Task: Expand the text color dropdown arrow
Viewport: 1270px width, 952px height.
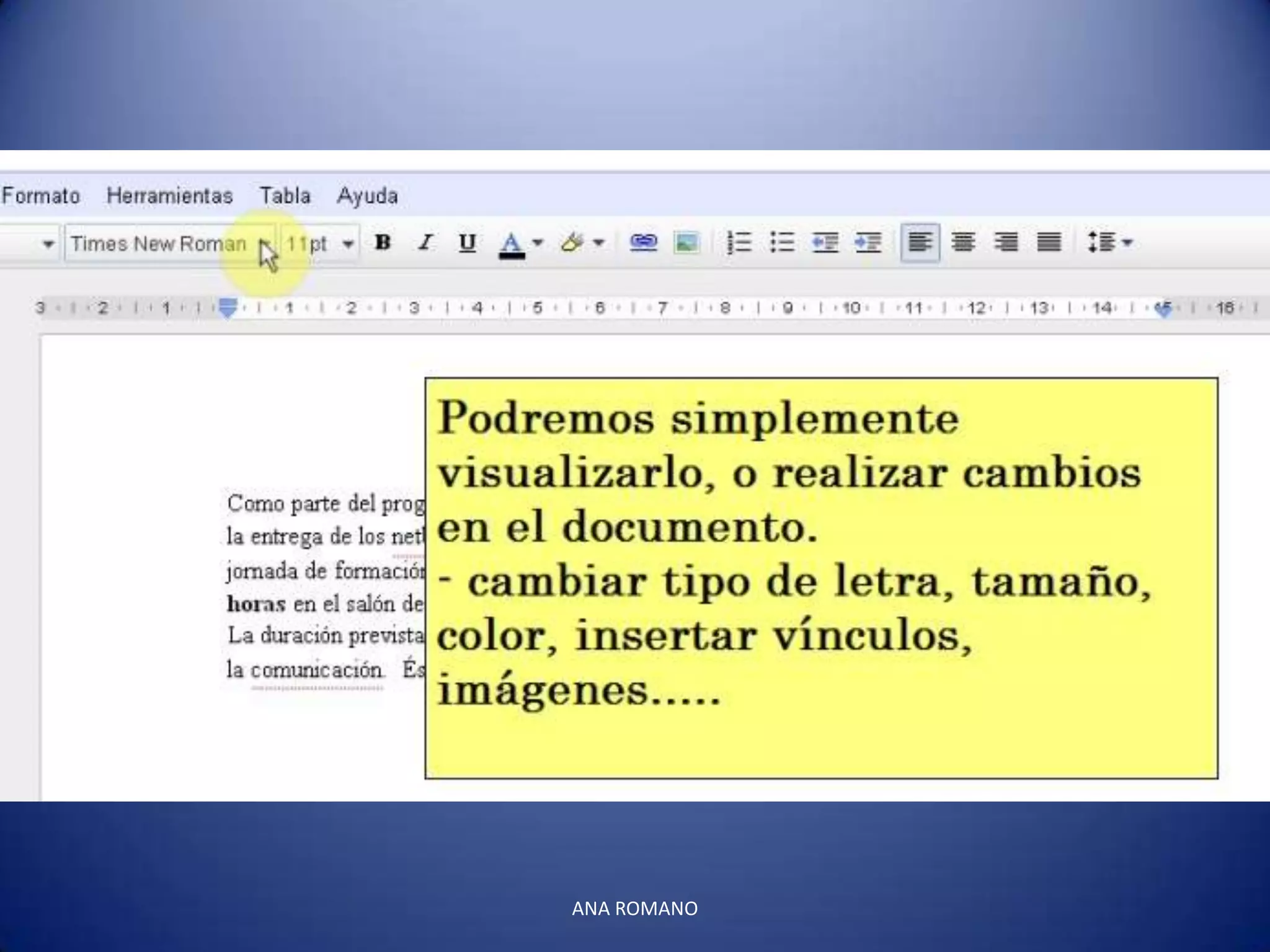Action: [538, 242]
